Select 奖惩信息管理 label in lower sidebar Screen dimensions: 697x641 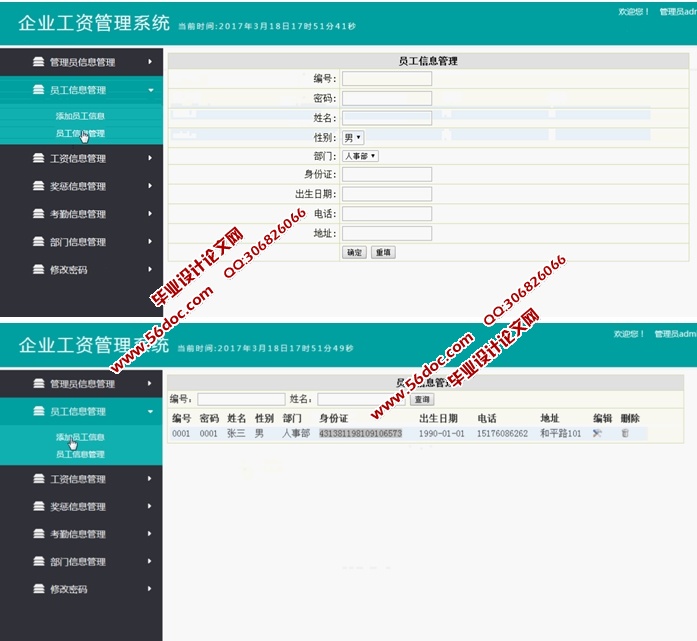point(78,507)
